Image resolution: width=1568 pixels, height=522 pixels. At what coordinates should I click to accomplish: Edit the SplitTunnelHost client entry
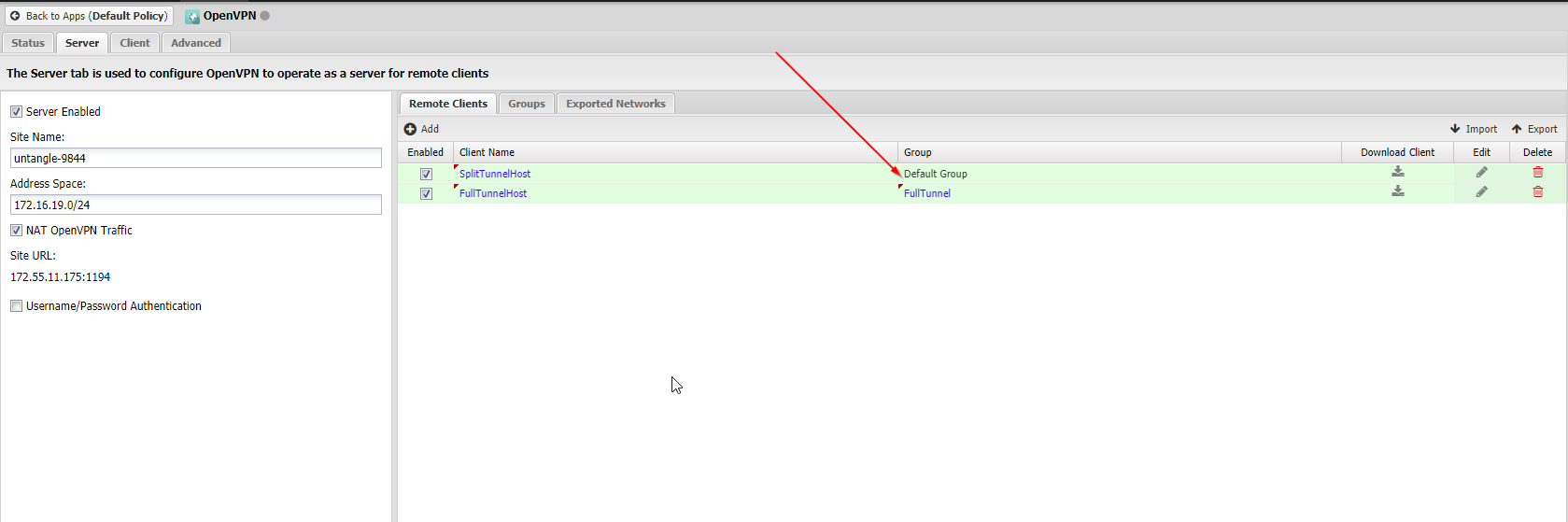(1481, 172)
